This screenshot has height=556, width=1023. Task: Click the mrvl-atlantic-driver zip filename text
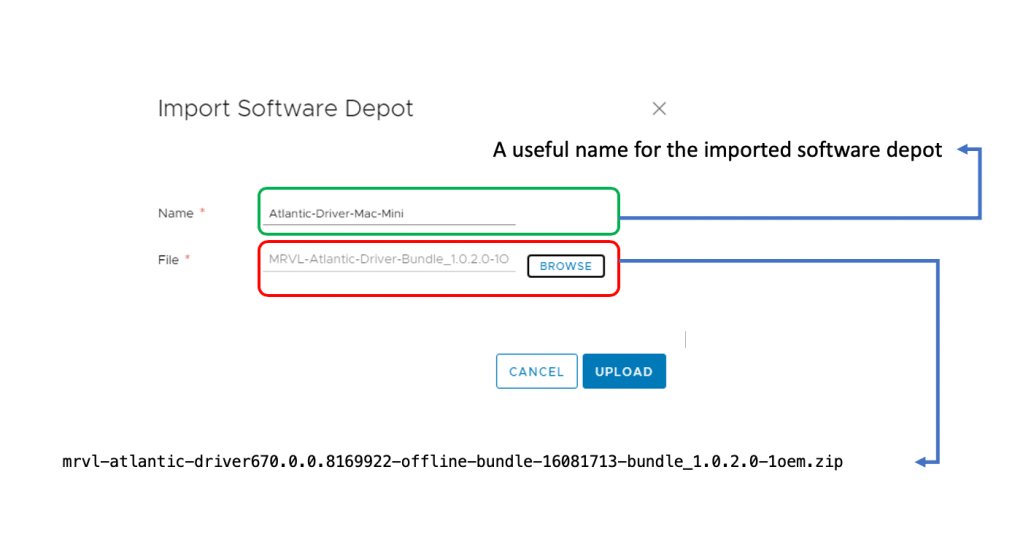(452, 463)
